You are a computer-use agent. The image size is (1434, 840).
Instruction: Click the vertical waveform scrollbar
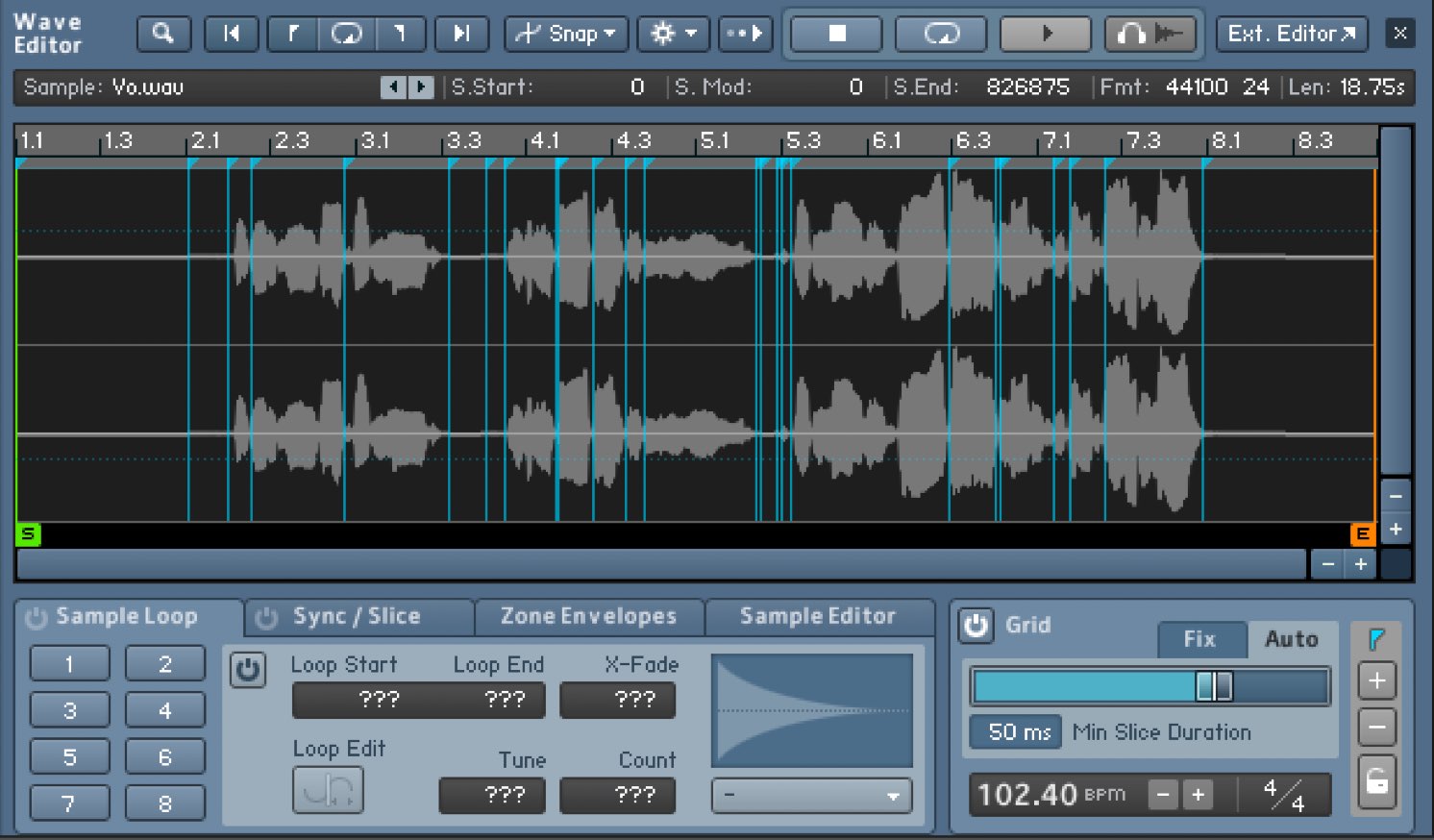[1396, 301]
